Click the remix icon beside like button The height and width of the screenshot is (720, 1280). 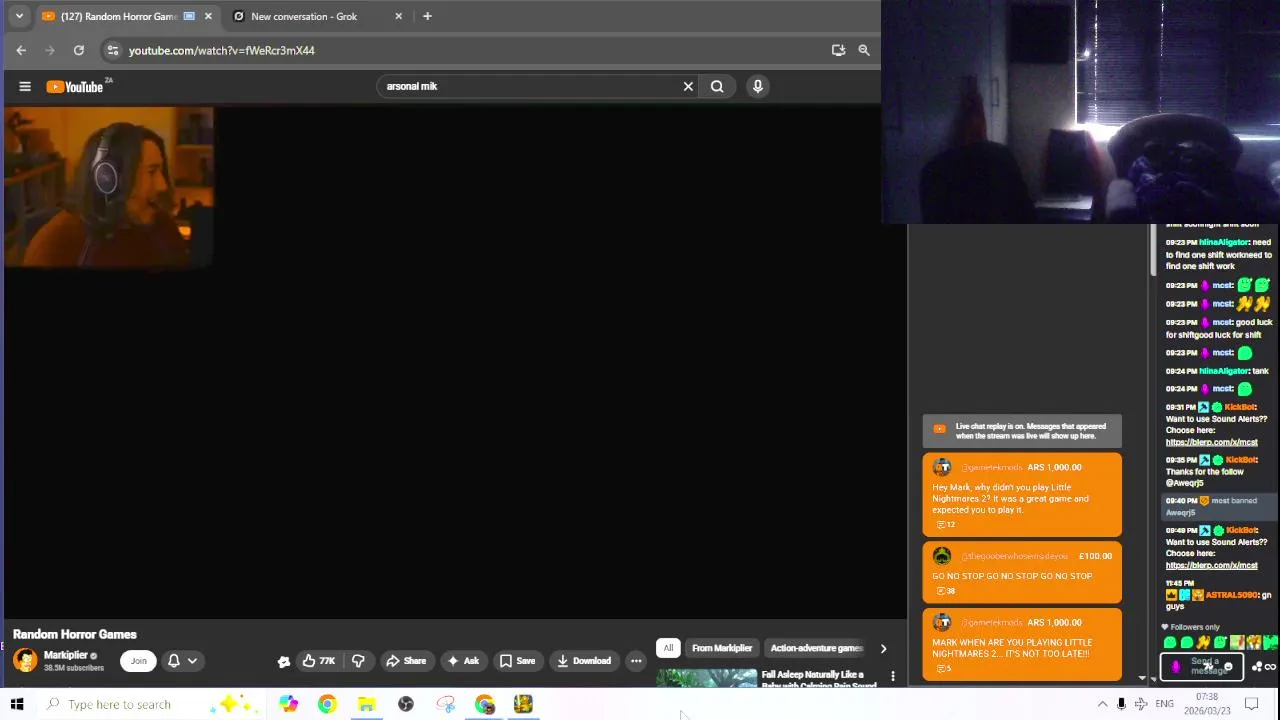pos(284,661)
